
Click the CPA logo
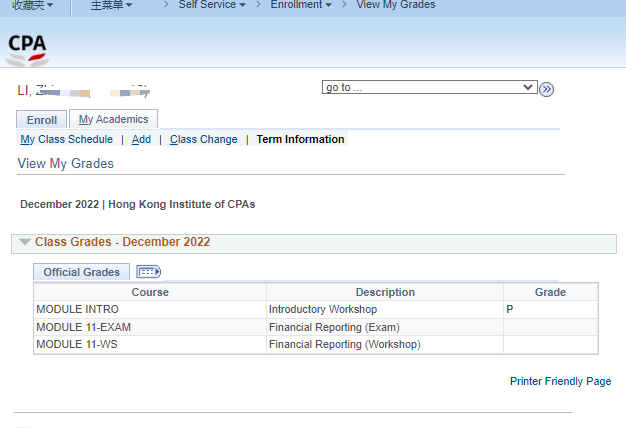point(27,49)
